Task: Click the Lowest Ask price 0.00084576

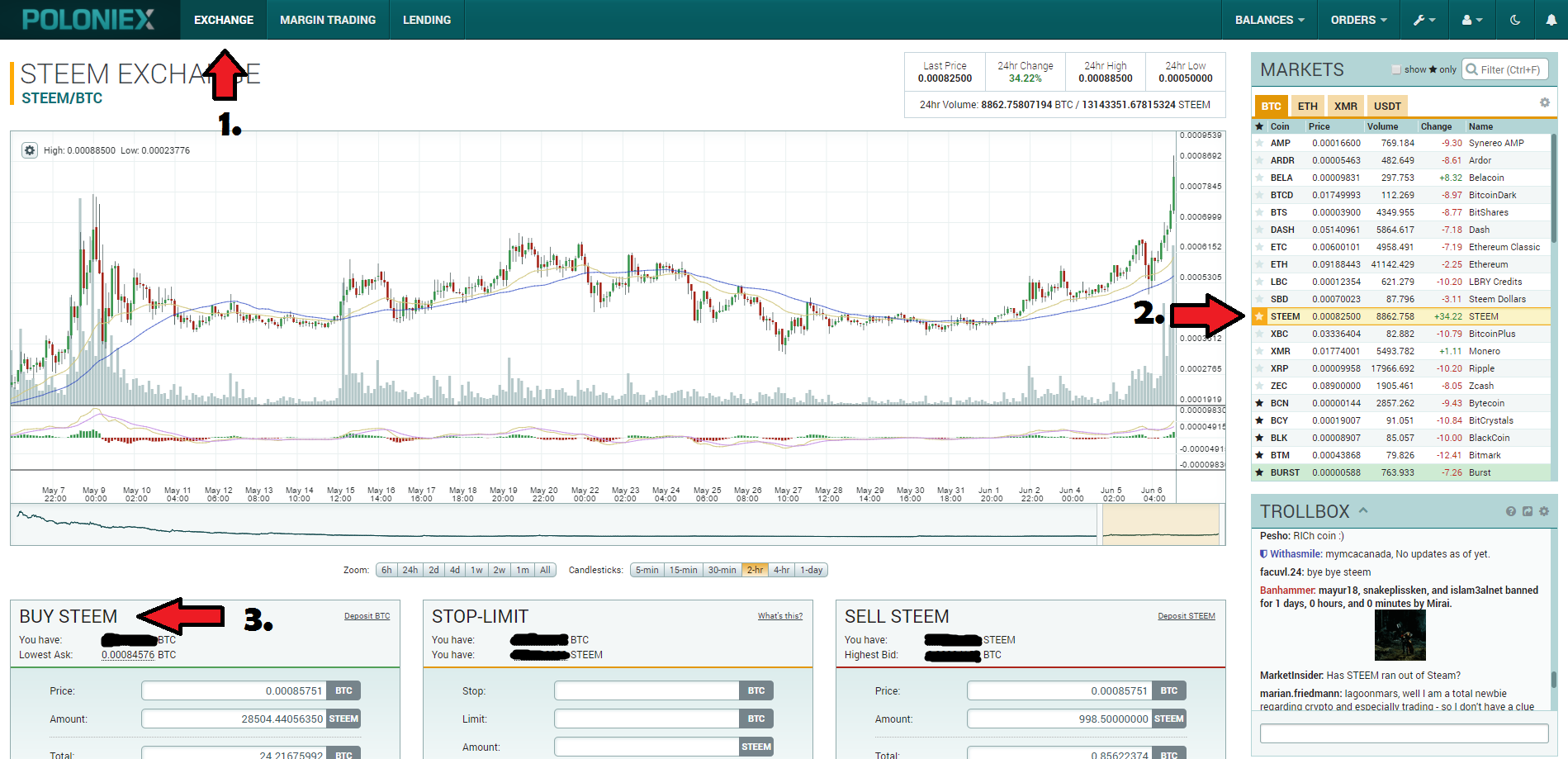Action: click(128, 655)
